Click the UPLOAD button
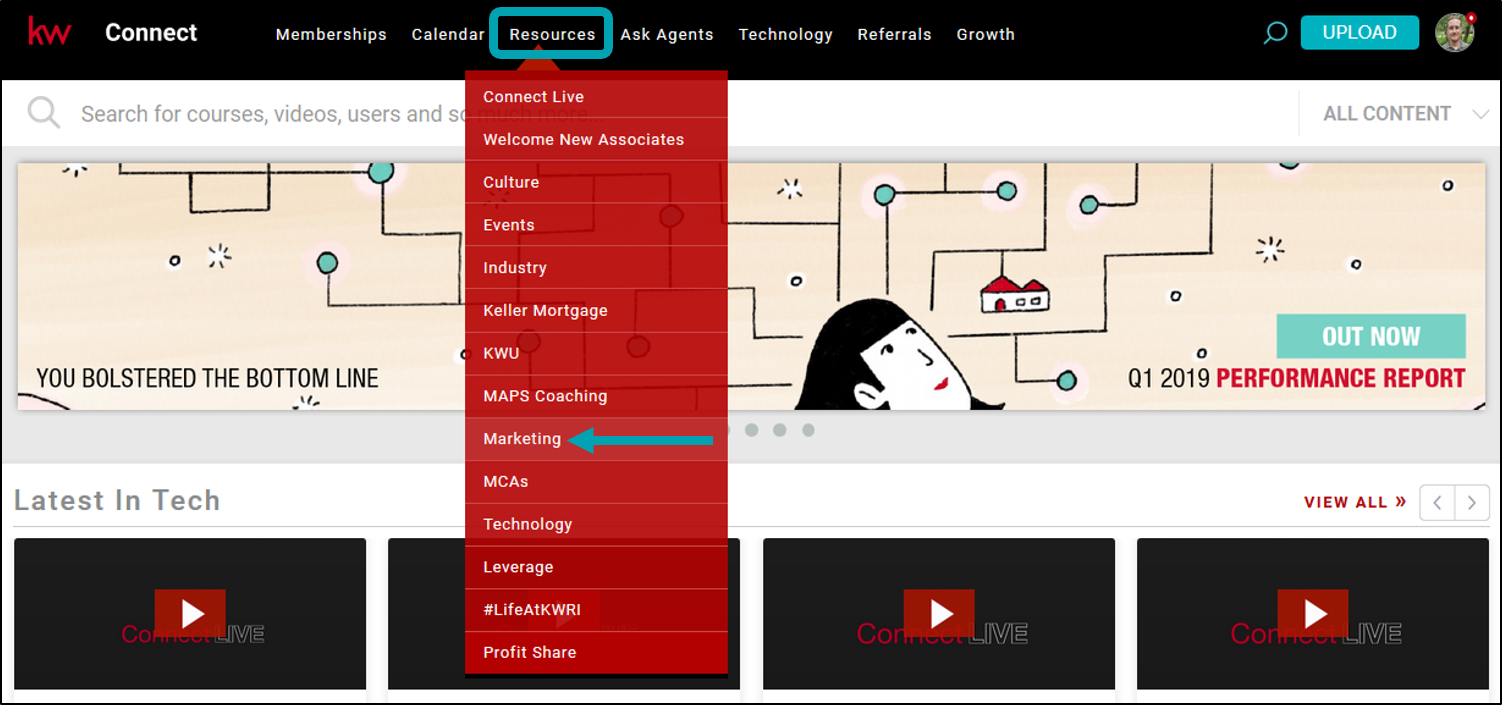This screenshot has width=1502, height=705. pos(1359,31)
